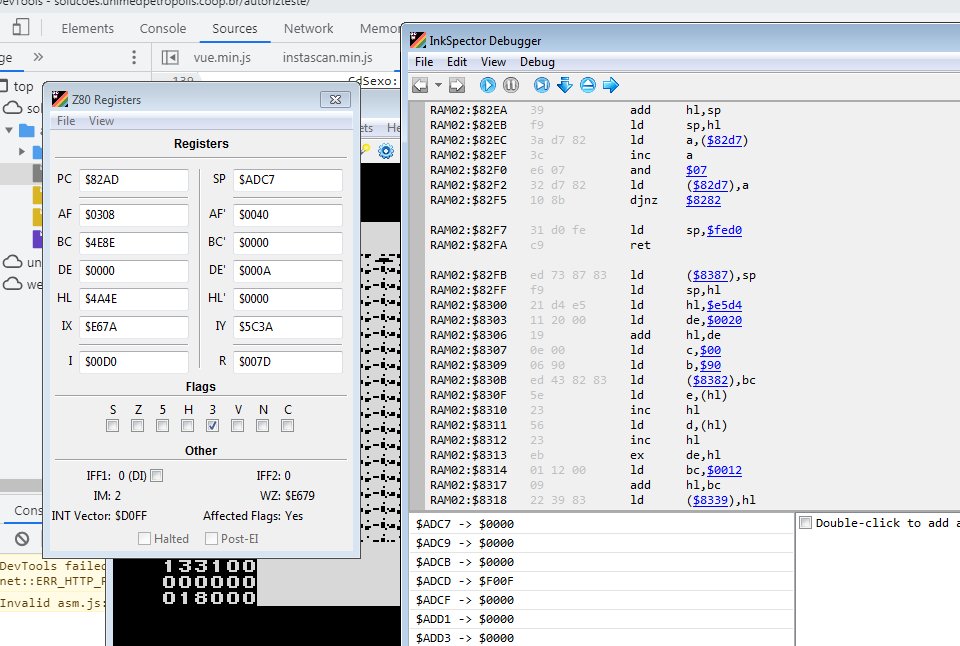Click the rightmost run-forward arrow icon
Image resolution: width=960 pixels, height=646 pixels.
click(x=611, y=85)
